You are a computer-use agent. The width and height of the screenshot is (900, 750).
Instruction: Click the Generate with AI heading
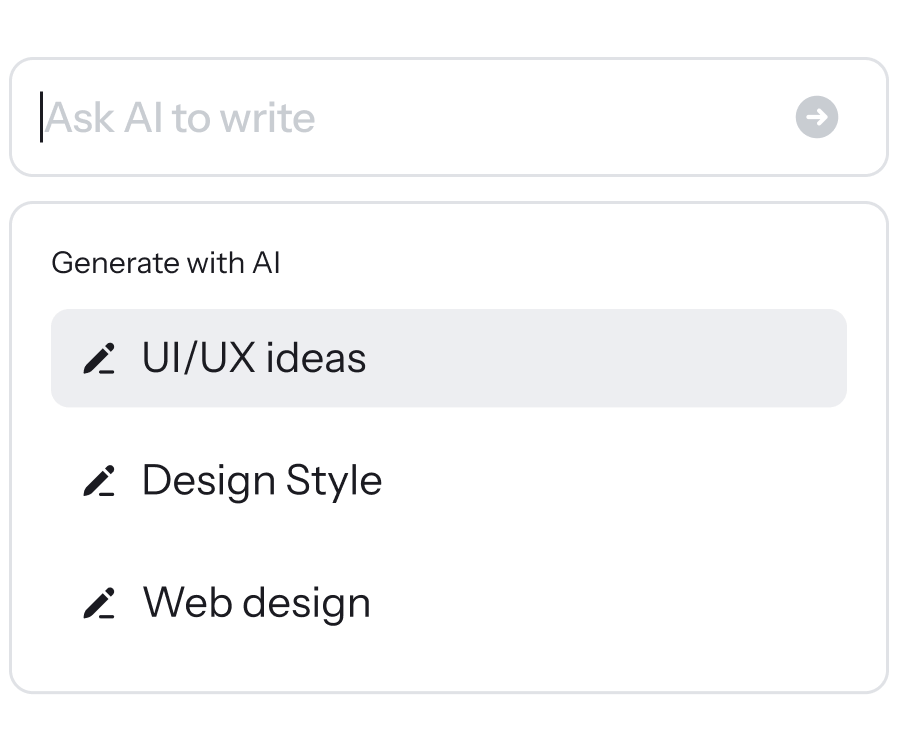[165, 263]
